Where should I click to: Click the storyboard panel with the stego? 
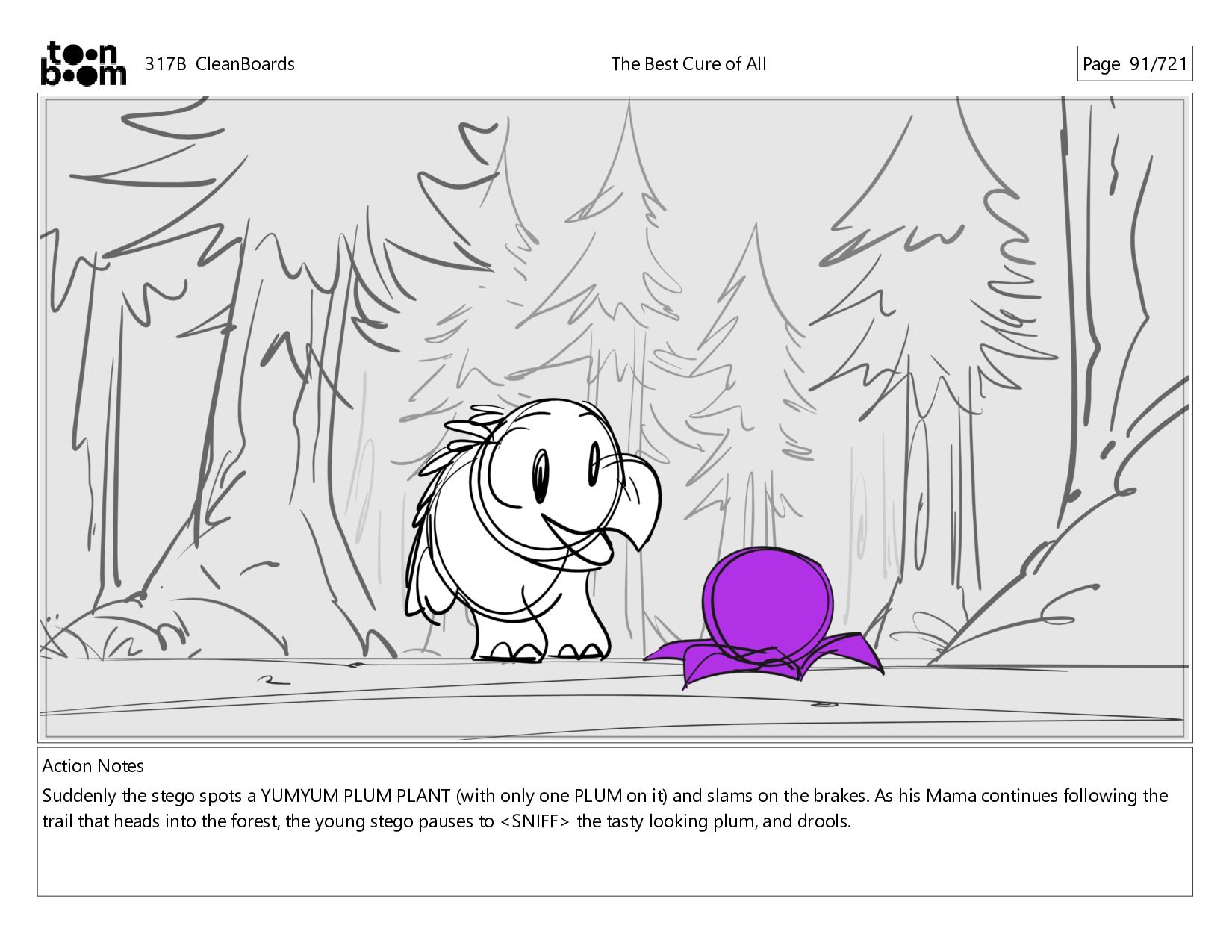pyautogui.click(x=615, y=417)
